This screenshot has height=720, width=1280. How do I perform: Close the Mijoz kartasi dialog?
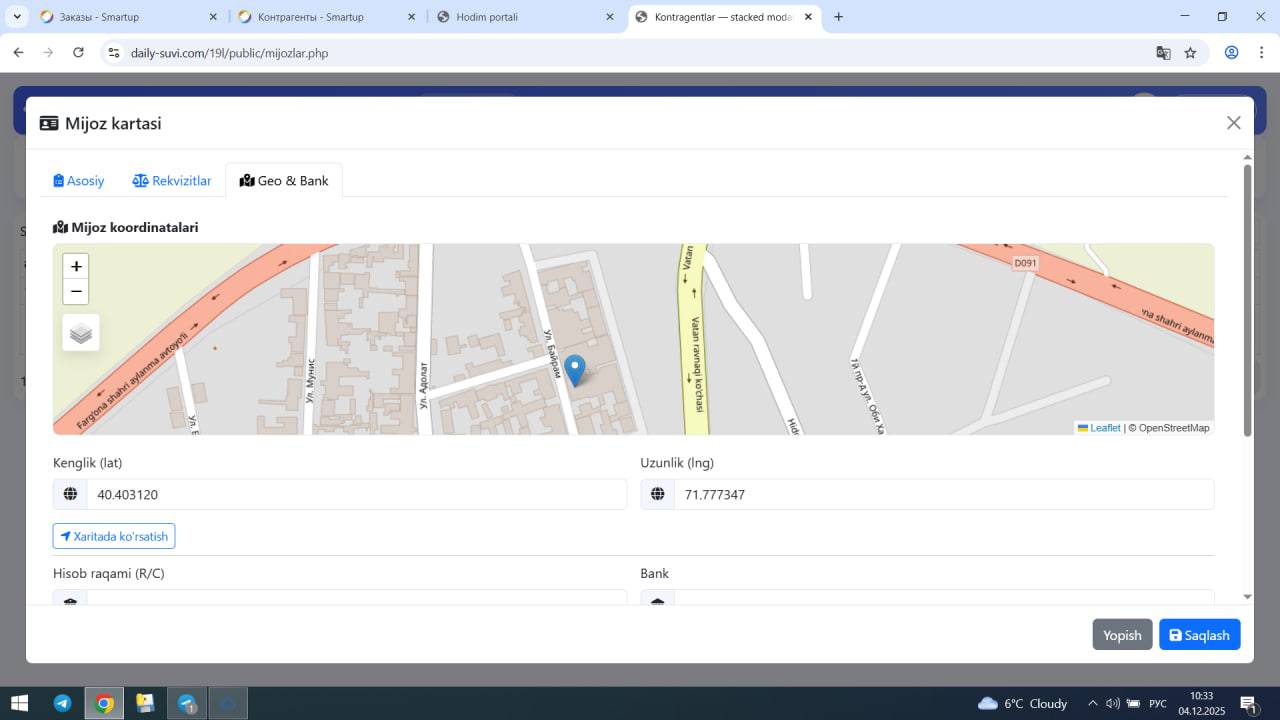click(x=1234, y=123)
